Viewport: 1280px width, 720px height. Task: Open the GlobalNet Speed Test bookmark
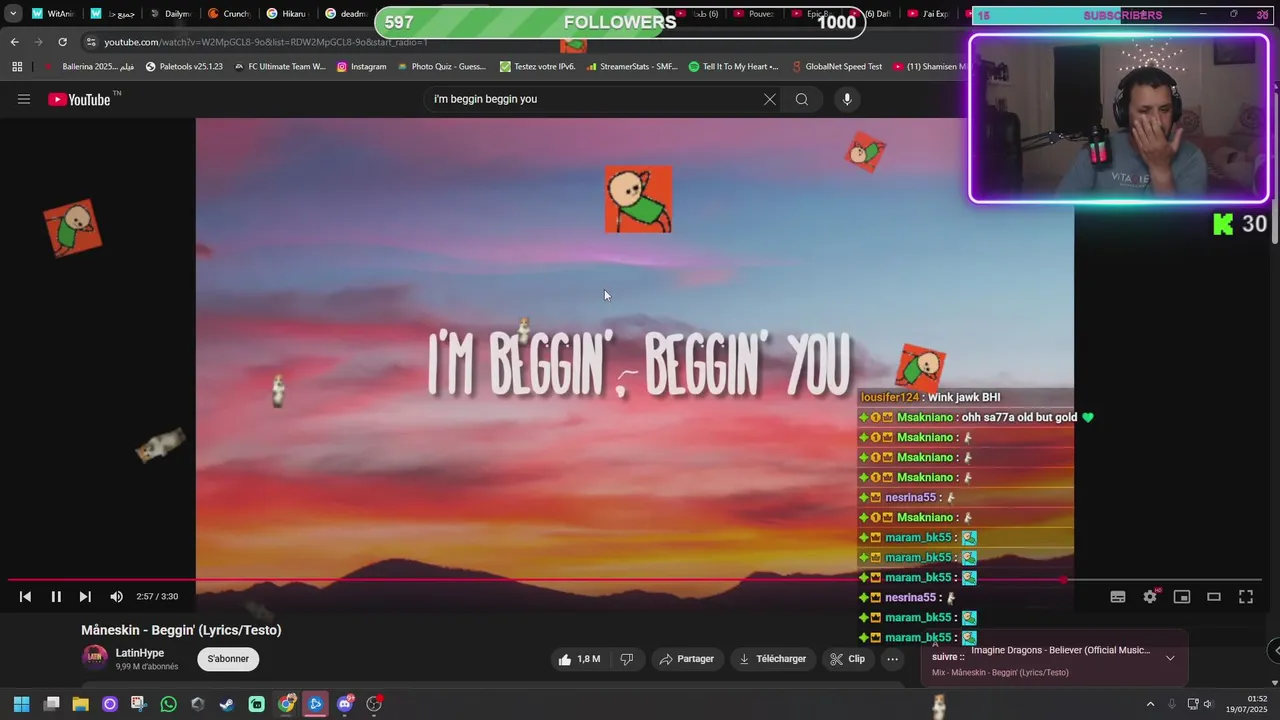click(x=836, y=67)
